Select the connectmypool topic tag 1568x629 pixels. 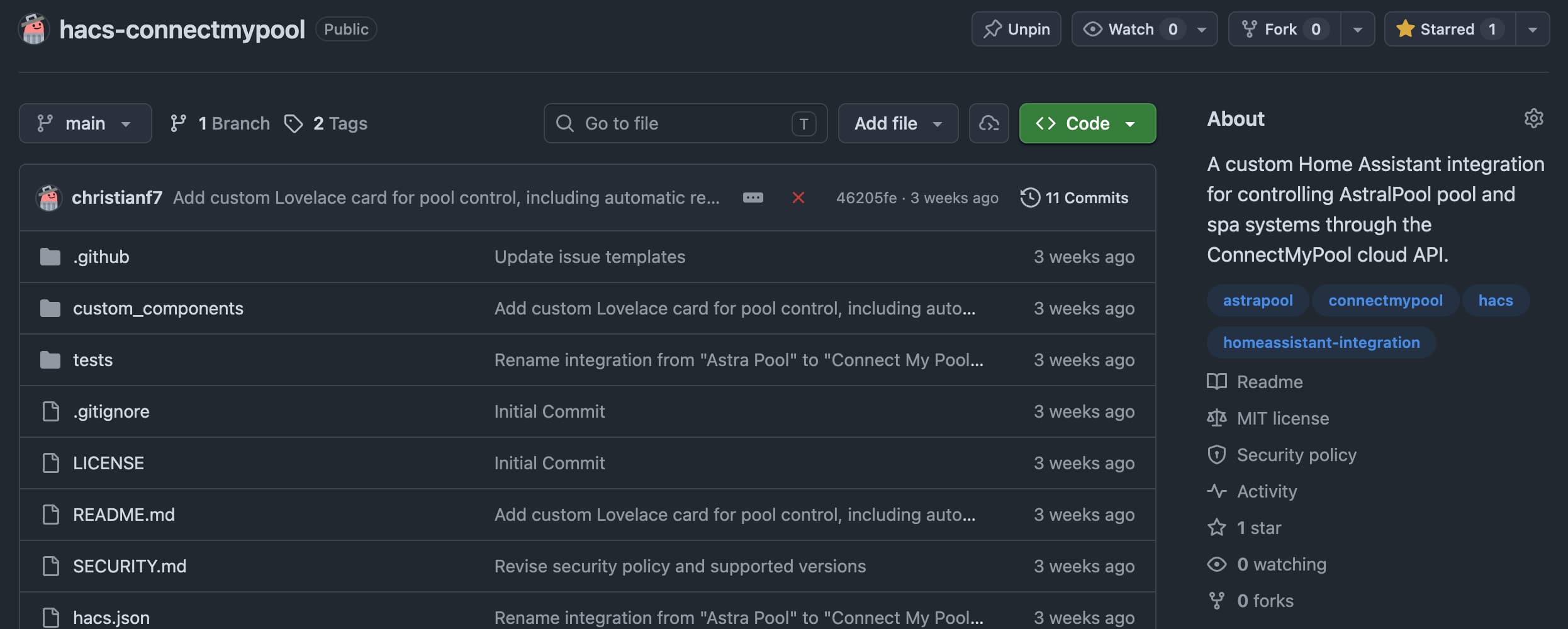pyautogui.click(x=1386, y=300)
